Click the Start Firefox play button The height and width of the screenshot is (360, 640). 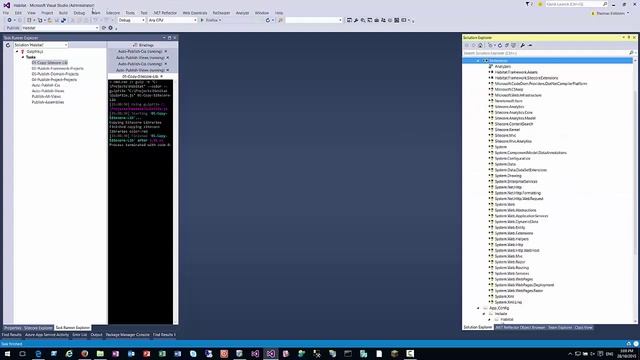click(x=202, y=20)
